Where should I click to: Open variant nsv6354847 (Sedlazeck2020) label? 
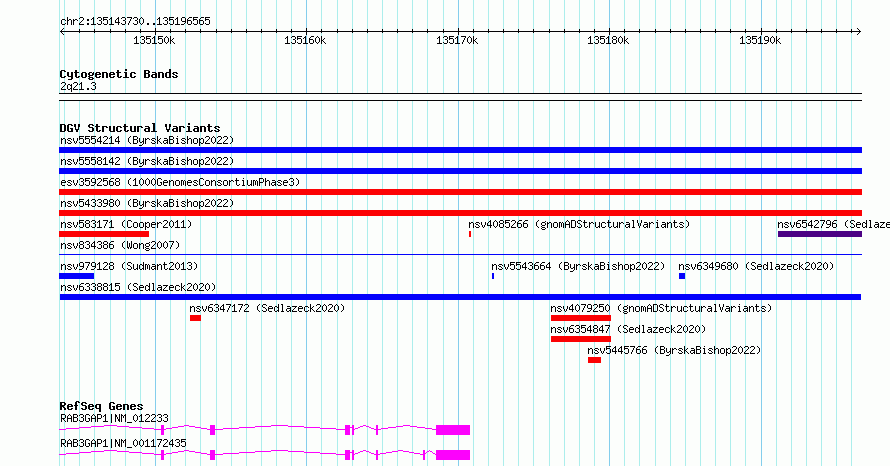pyautogui.click(x=628, y=329)
